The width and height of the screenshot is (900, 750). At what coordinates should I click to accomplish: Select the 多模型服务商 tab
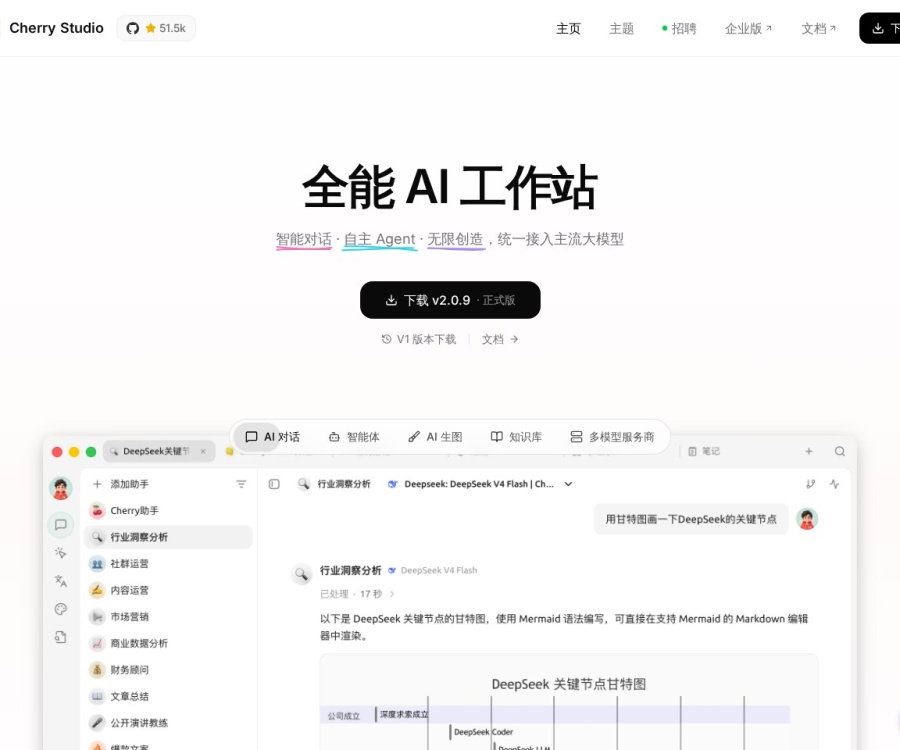click(x=612, y=437)
